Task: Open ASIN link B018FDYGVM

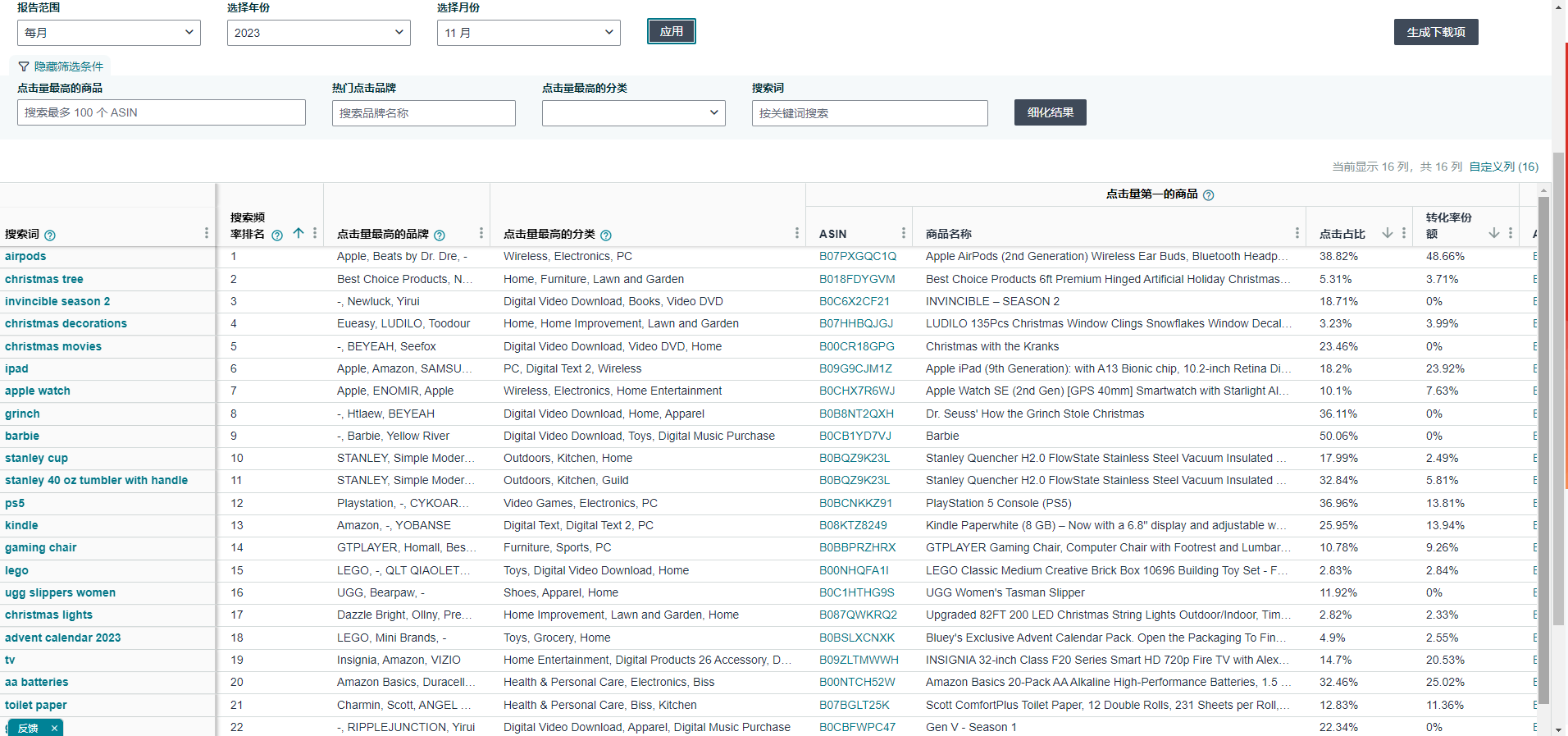Action: click(857, 279)
